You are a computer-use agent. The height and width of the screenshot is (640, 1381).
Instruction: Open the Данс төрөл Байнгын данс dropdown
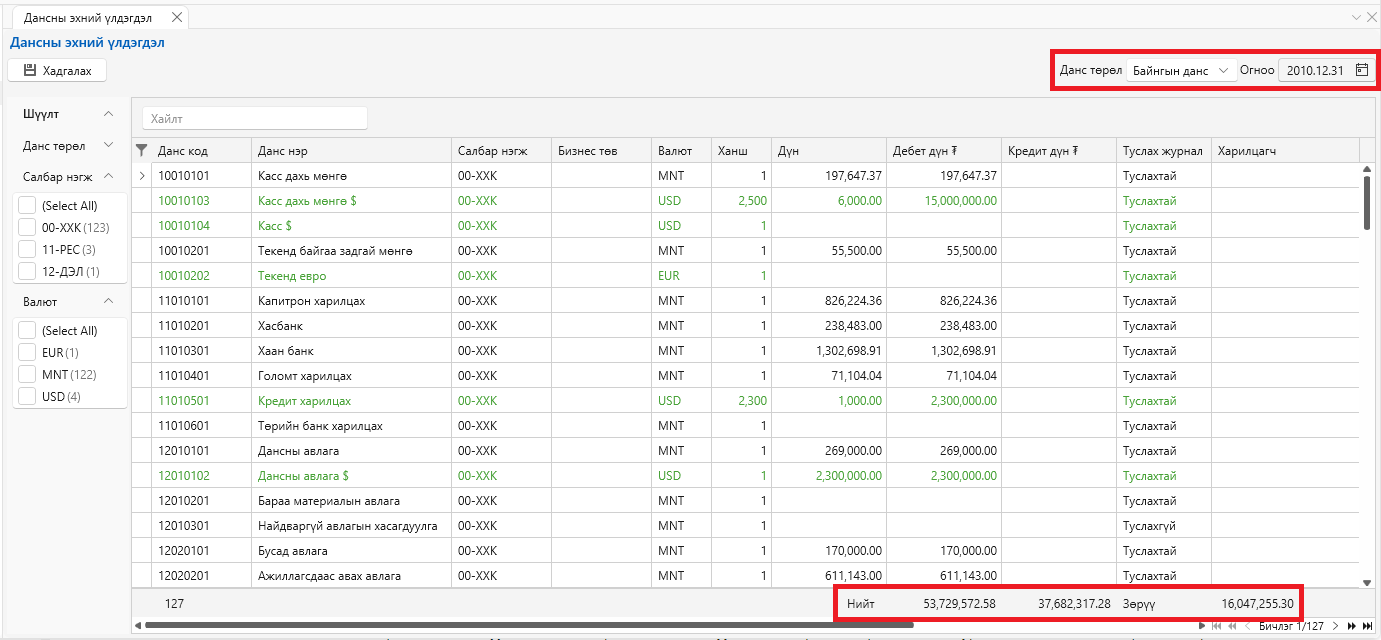(1181, 70)
